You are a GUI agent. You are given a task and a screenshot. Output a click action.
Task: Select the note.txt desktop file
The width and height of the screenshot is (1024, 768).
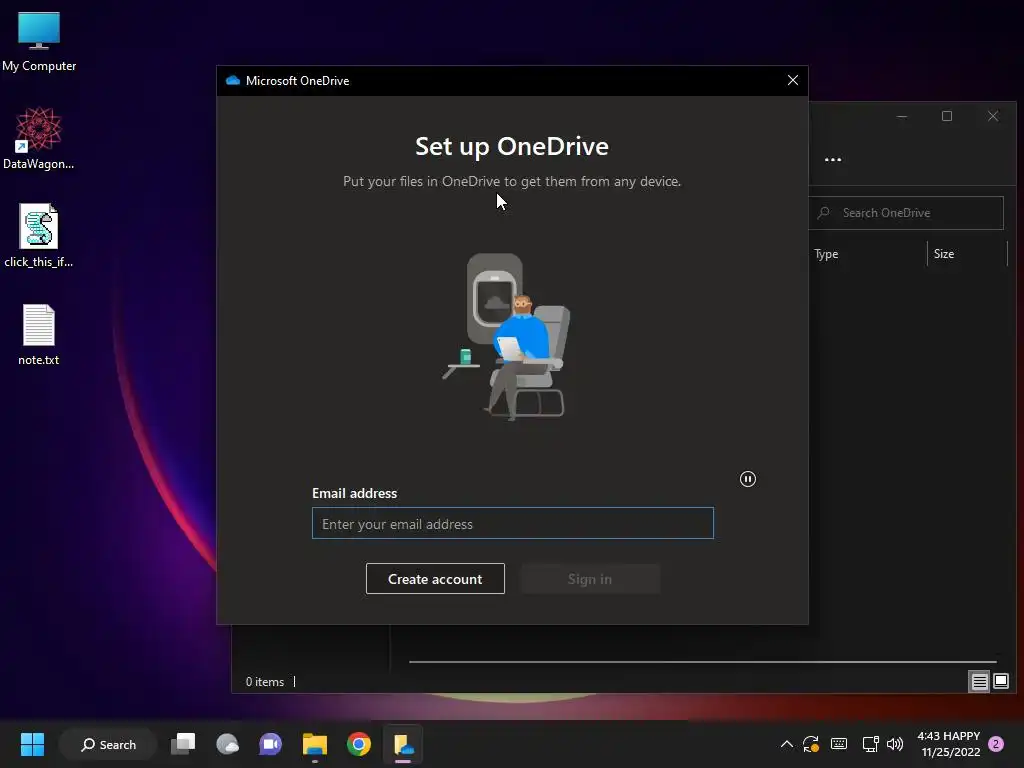pos(39,334)
